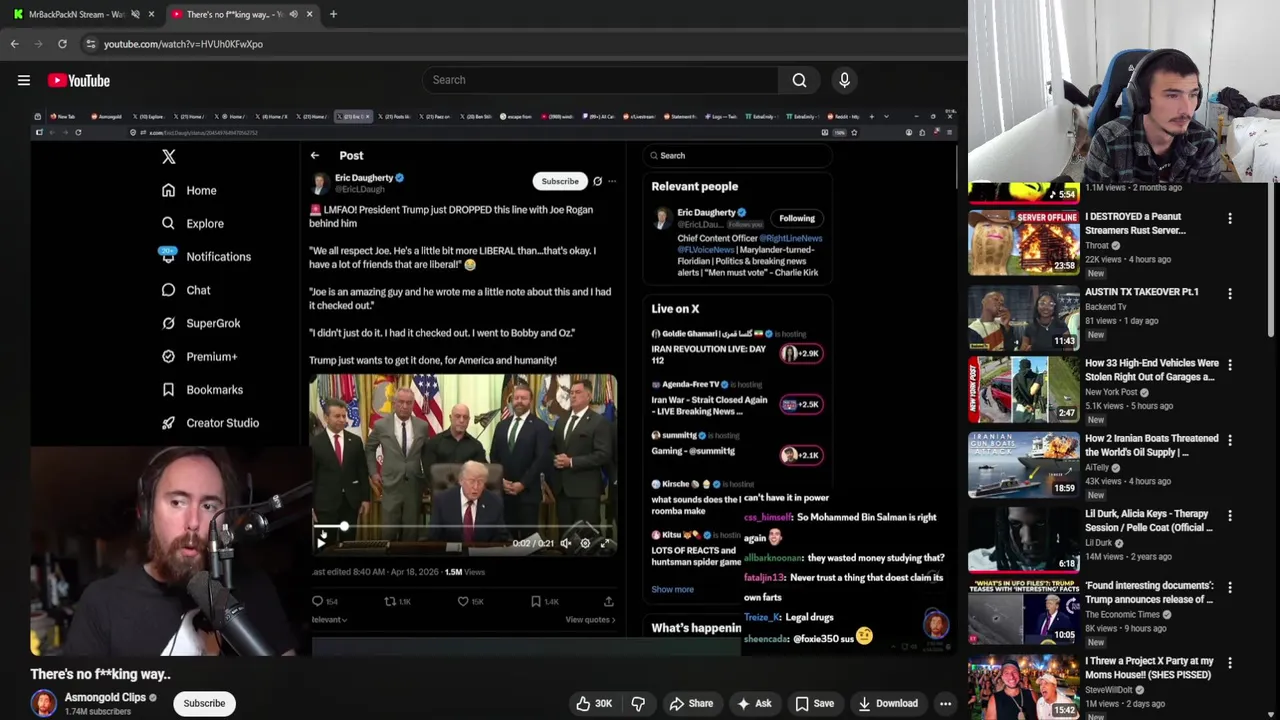Subscribe to Asmongold Clips
1280x720 pixels.
(204, 703)
